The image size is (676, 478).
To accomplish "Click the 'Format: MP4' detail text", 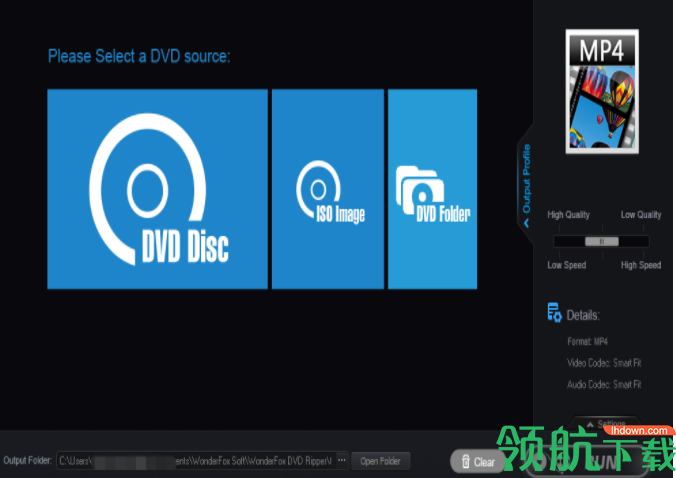I will pyautogui.click(x=587, y=342).
